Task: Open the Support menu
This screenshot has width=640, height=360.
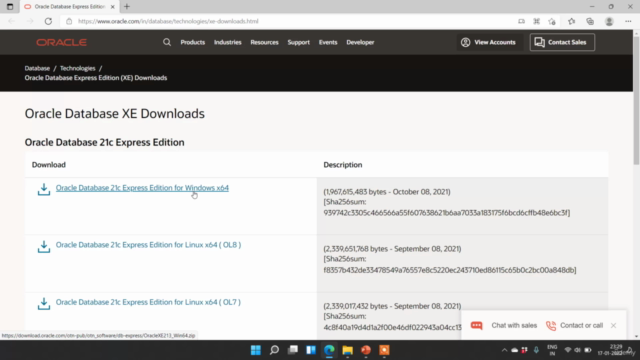Action: click(x=298, y=42)
